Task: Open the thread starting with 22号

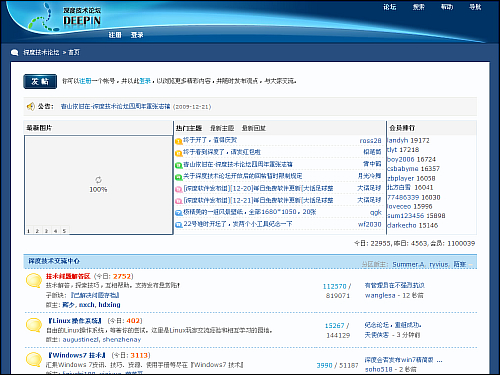Action: click(x=238, y=224)
